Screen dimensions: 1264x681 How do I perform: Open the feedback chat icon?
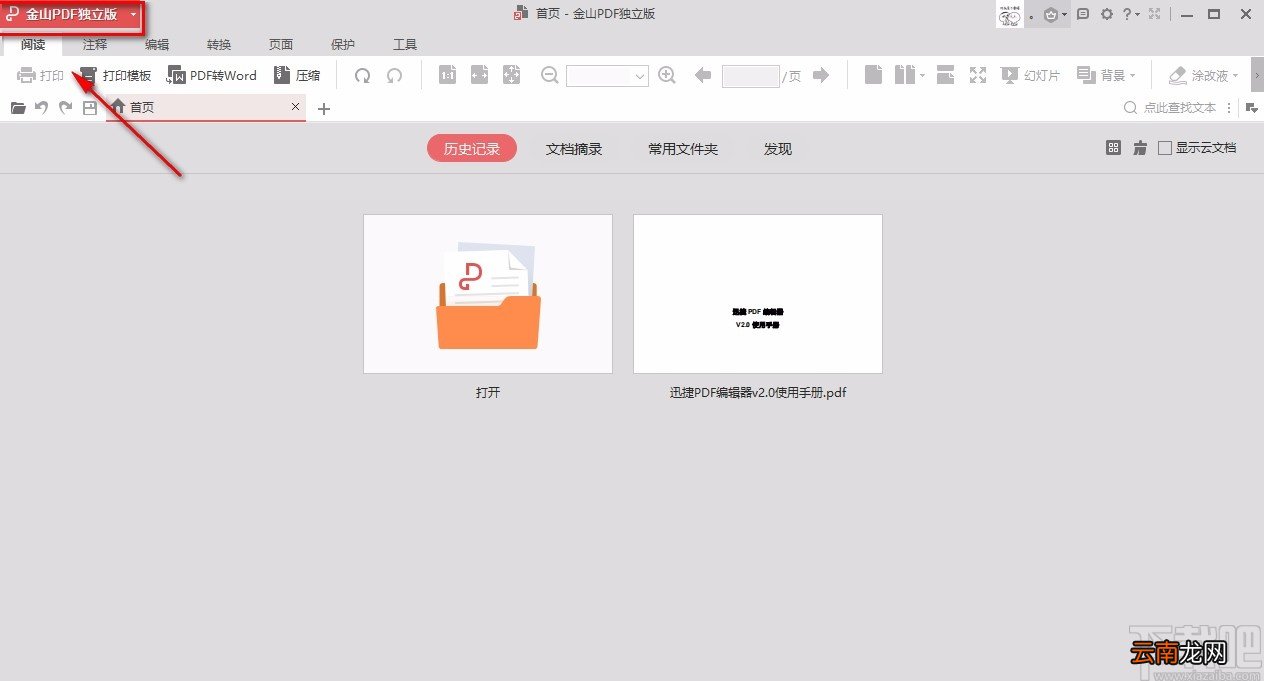[1082, 14]
